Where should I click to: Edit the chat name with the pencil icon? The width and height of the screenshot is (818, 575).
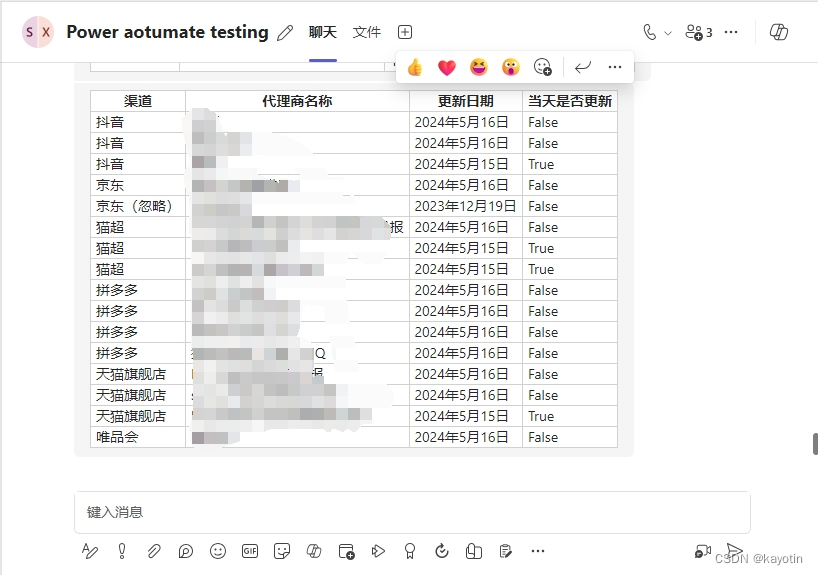pos(285,33)
